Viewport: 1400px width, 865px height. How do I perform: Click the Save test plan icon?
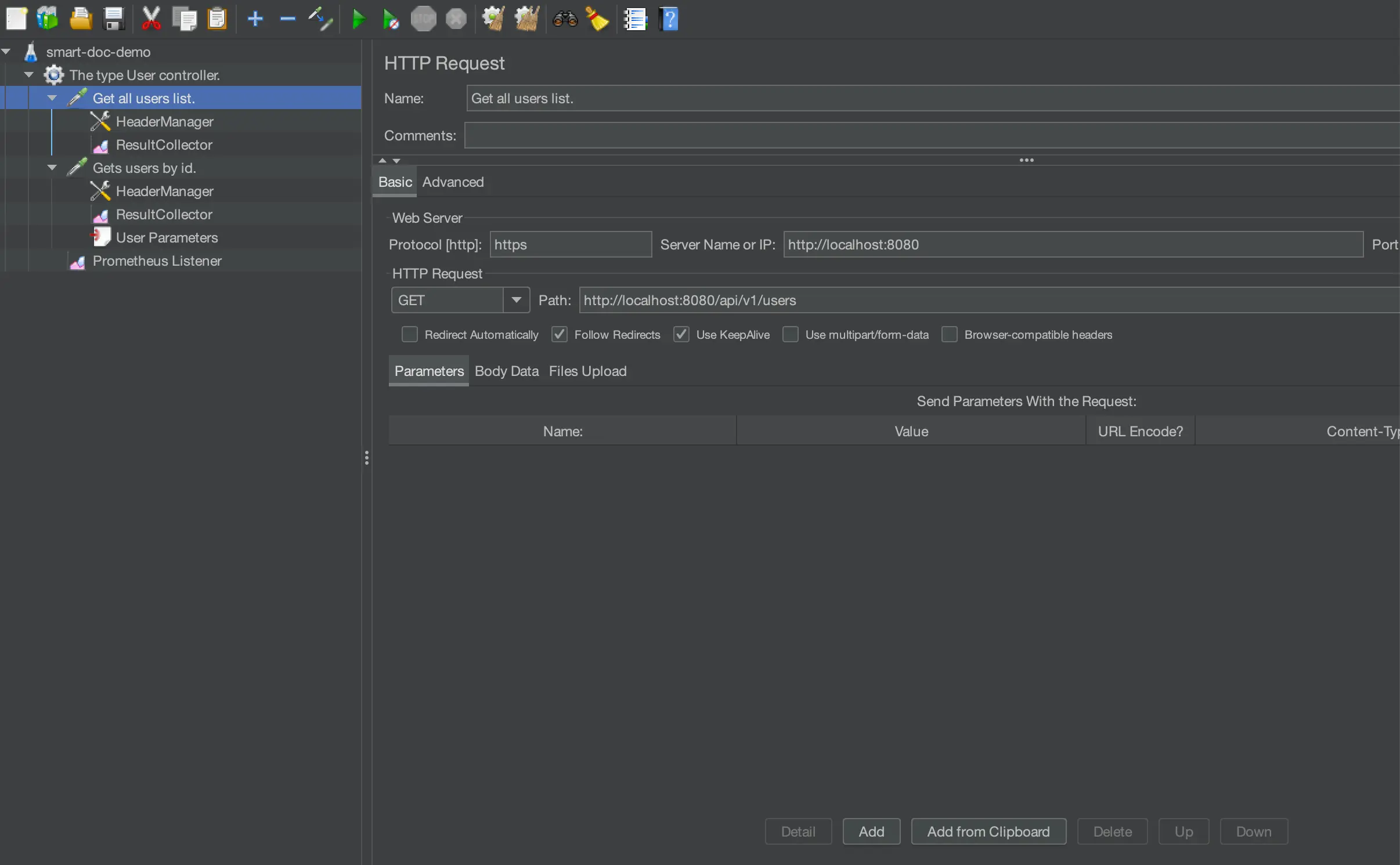click(x=114, y=19)
